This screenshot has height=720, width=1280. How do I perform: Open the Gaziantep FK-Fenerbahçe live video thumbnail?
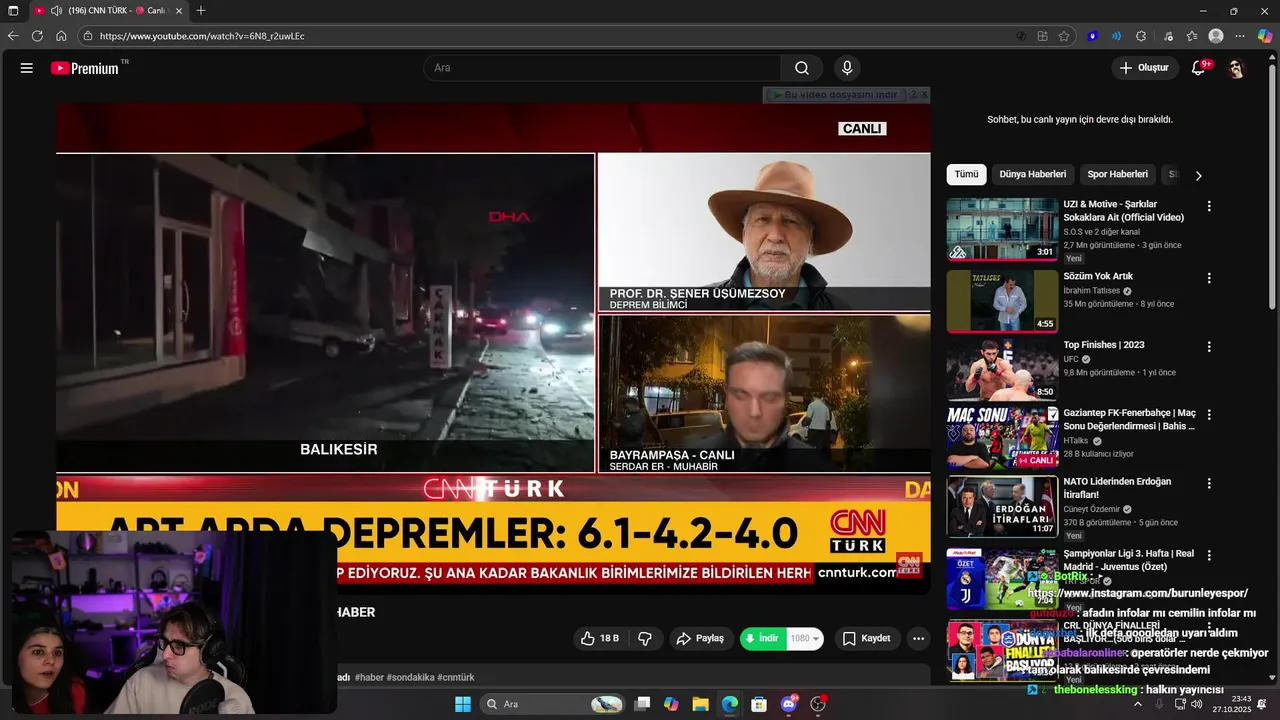point(1002,437)
